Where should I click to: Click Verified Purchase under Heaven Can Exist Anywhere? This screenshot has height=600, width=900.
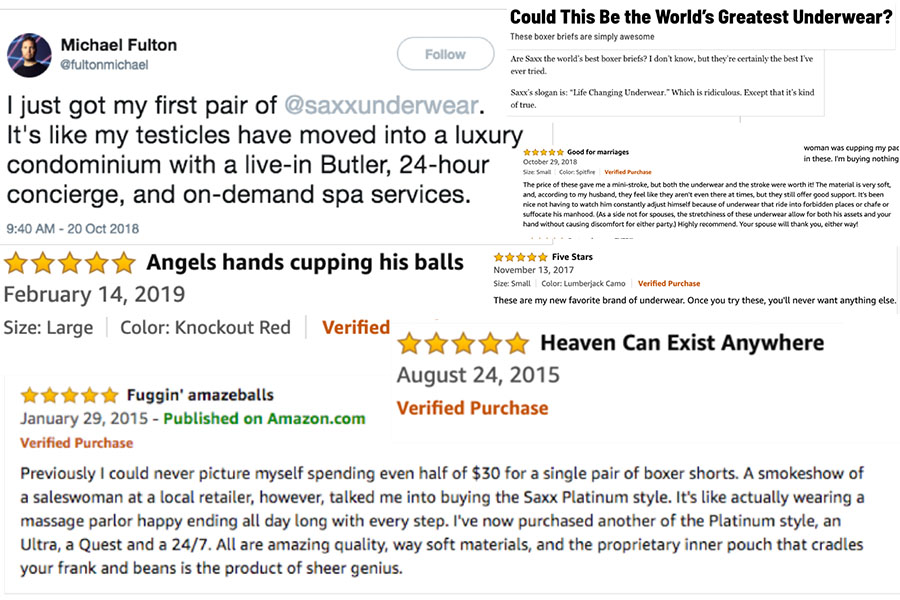point(472,408)
